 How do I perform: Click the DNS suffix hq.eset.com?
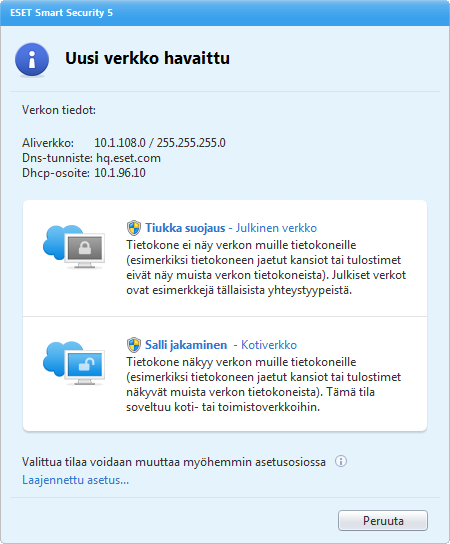tap(128, 158)
